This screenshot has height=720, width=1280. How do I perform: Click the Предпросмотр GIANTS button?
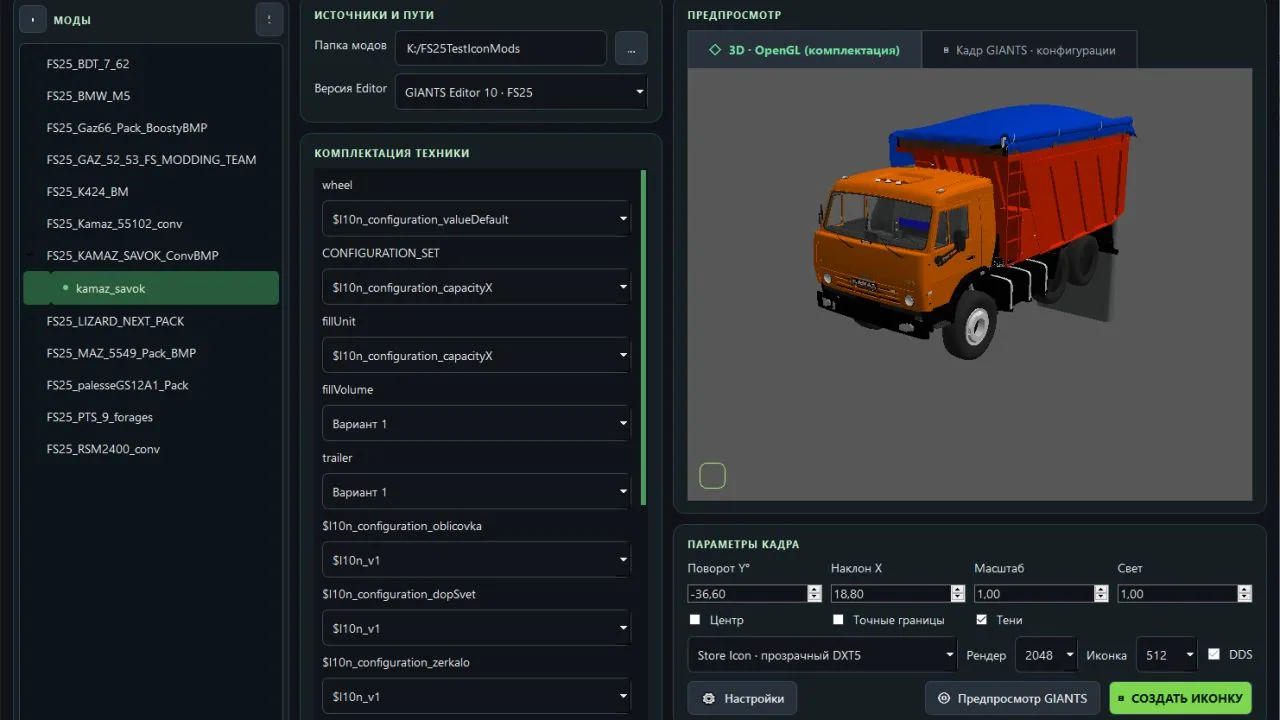pos(1013,698)
